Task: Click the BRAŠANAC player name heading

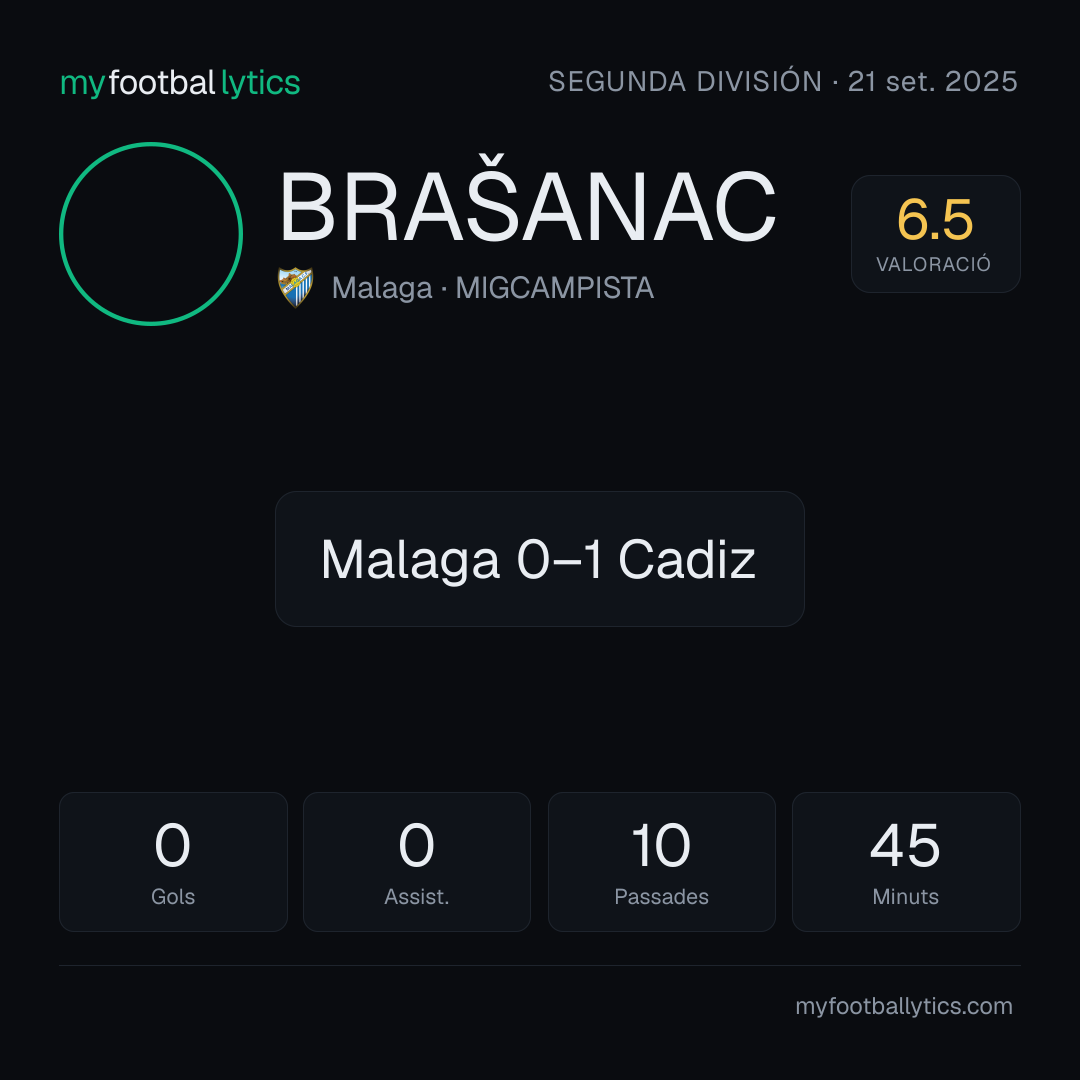Action: point(528,205)
